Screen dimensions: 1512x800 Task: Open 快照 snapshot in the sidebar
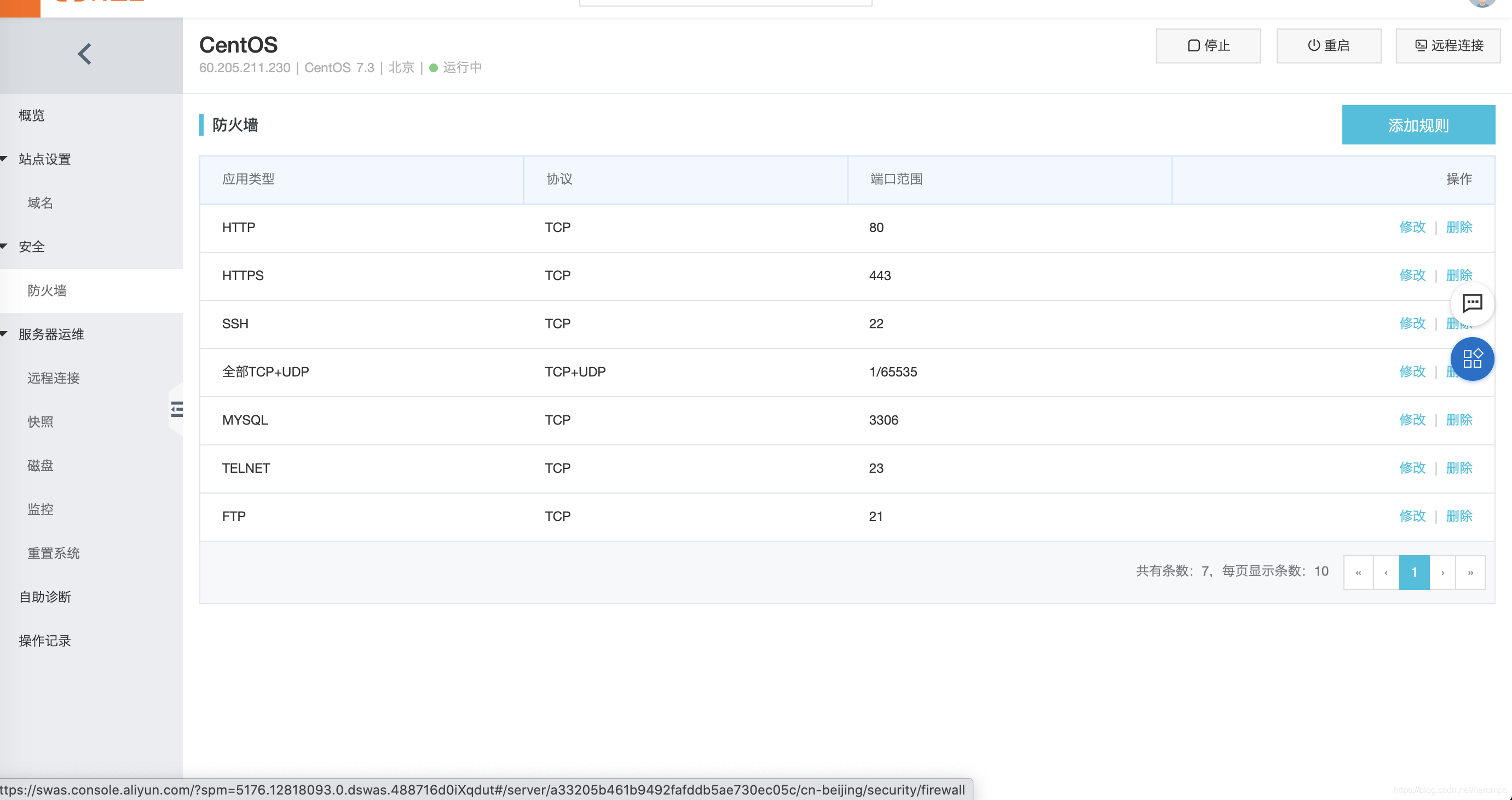41,422
